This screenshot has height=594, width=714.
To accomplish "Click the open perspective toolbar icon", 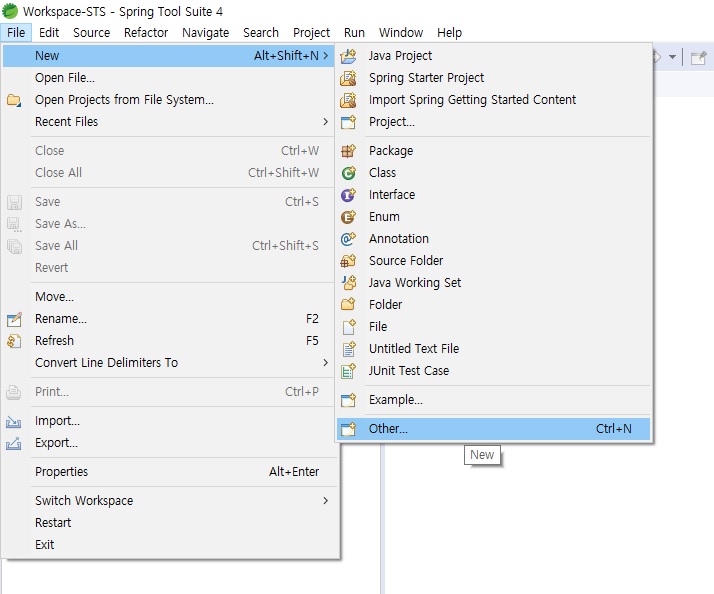I will coord(699,58).
